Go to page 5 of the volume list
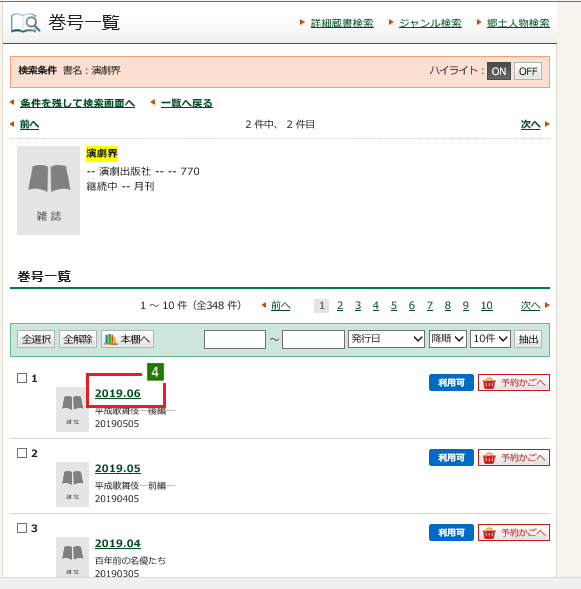The height and width of the screenshot is (589, 581). [394, 306]
